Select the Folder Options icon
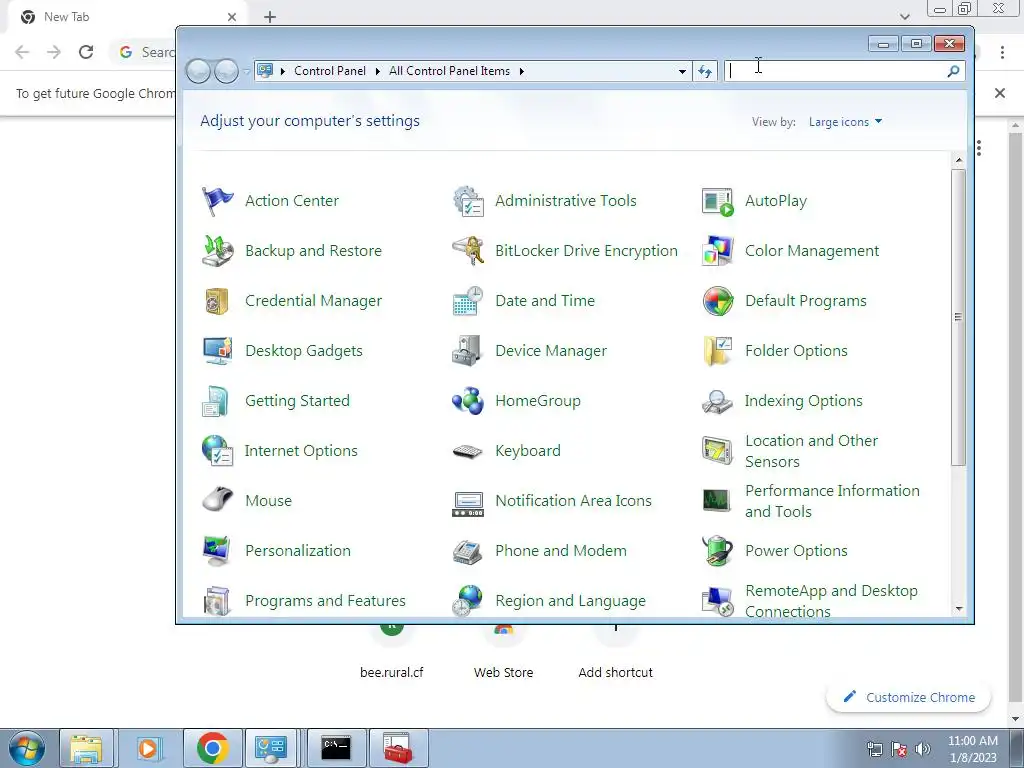This screenshot has width=1024, height=768. click(718, 351)
